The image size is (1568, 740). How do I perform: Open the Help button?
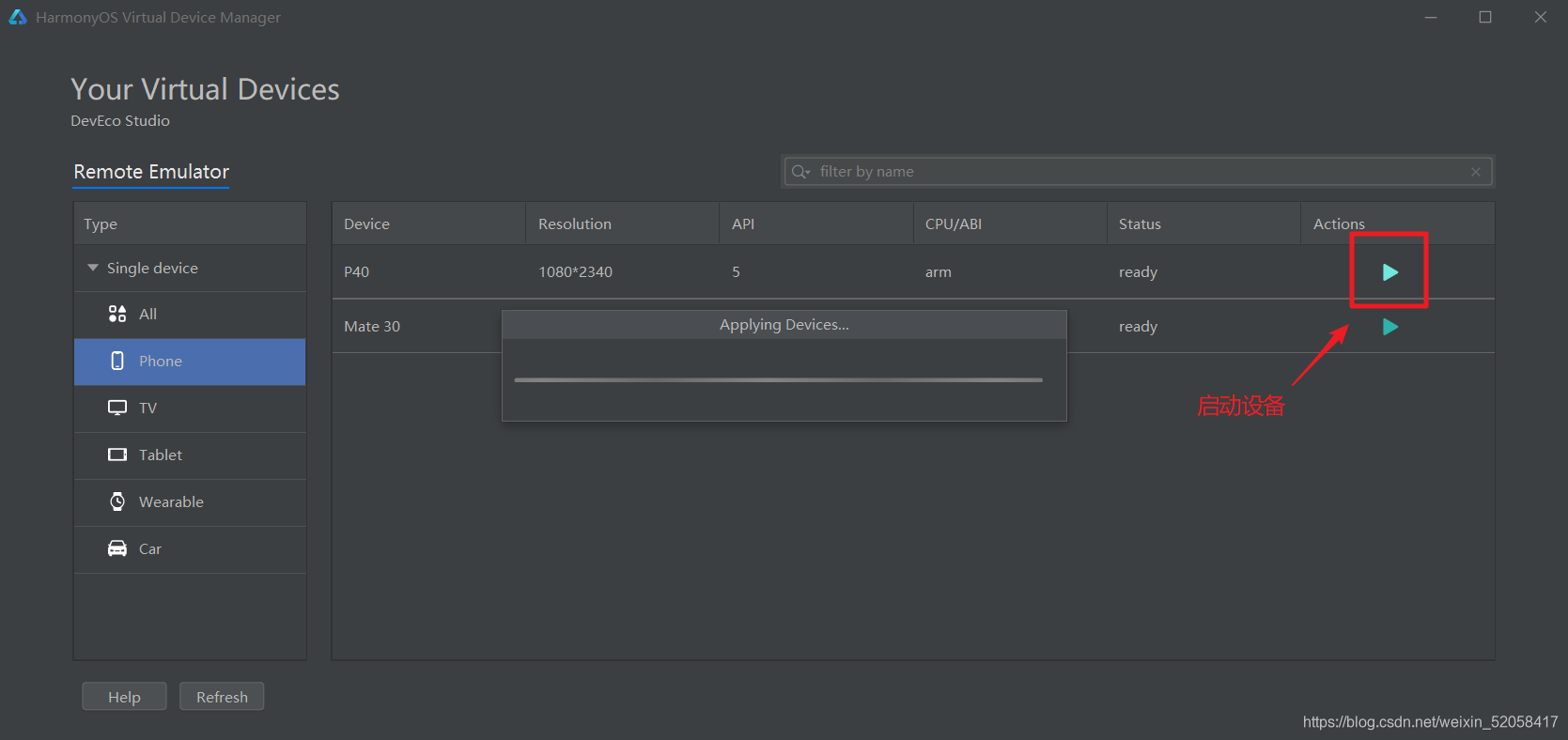[124, 697]
